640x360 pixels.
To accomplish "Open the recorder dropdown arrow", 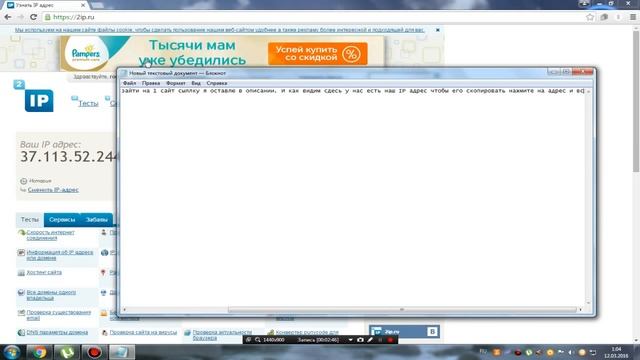I will click(x=350, y=340).
